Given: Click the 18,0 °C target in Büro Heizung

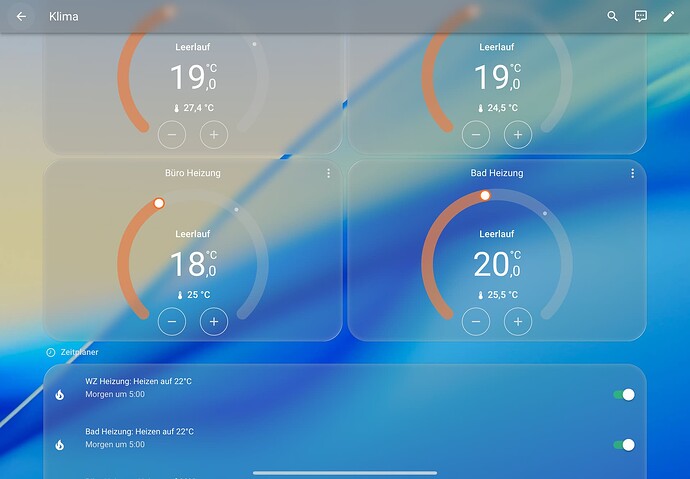Looking at the screenshot, I should [193, 264].
